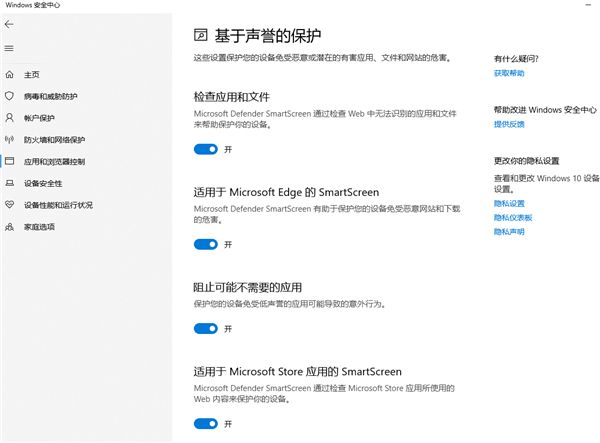Click the window icon for 应用和浏览器控制
This screenshot has width=600, height=443.
[x=10, y=161]
